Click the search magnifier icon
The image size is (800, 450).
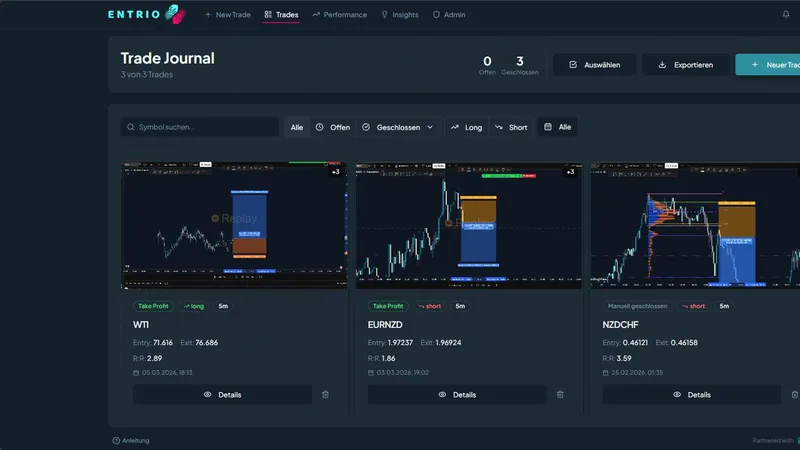pos(131,127)
